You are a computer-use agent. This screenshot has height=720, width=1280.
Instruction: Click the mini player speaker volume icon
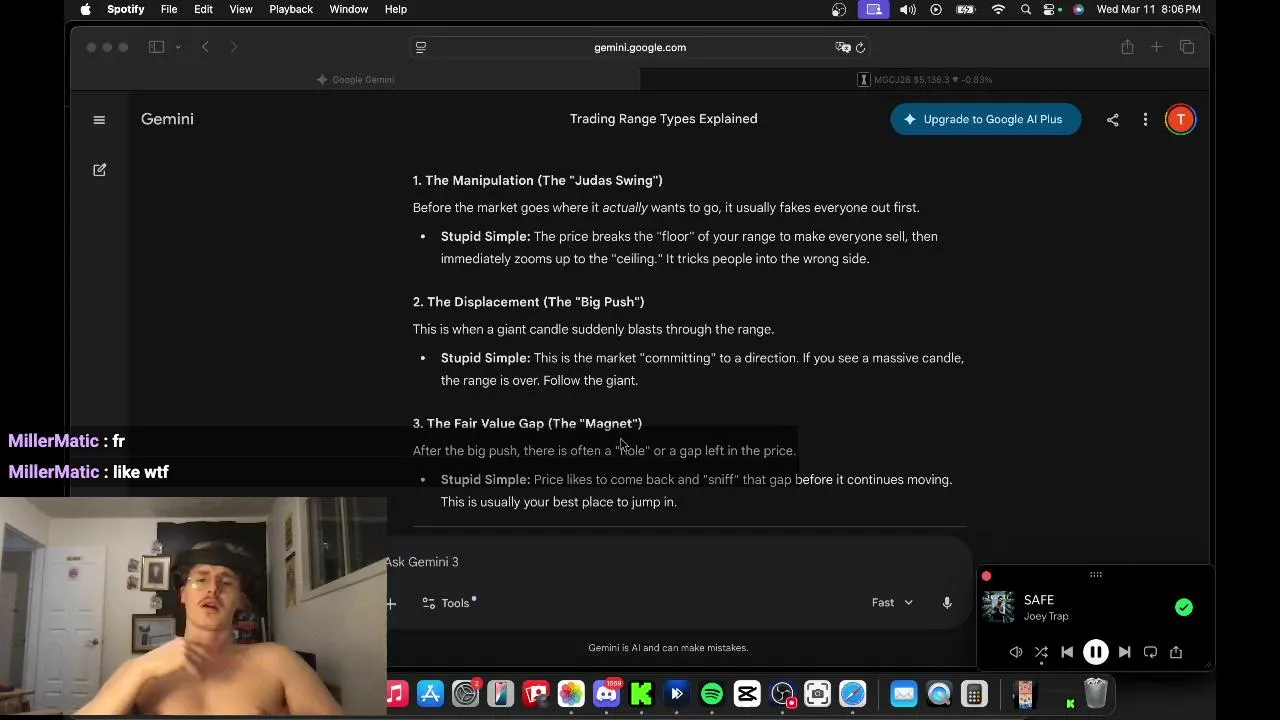(1015, 652)
